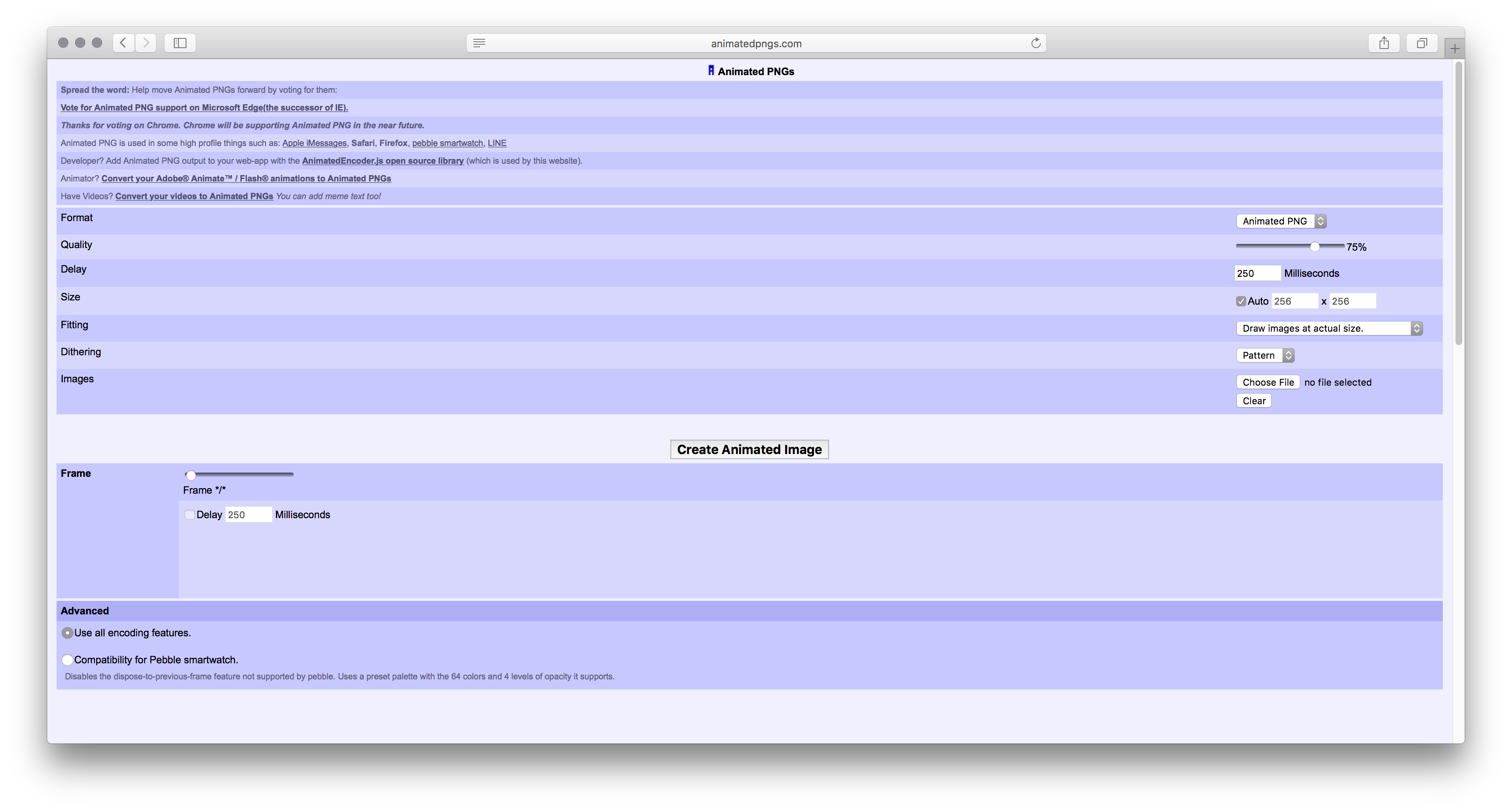Click the Create Animated Image button
Screen dimensions: 1512x811
(x=750, y=449)
